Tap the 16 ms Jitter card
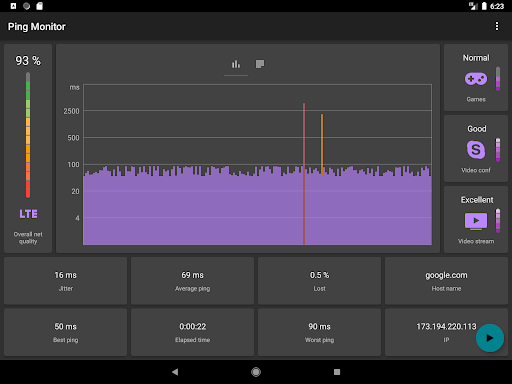Screen dimensions: 512x384 pyautogui.click(x=66, y=281)
